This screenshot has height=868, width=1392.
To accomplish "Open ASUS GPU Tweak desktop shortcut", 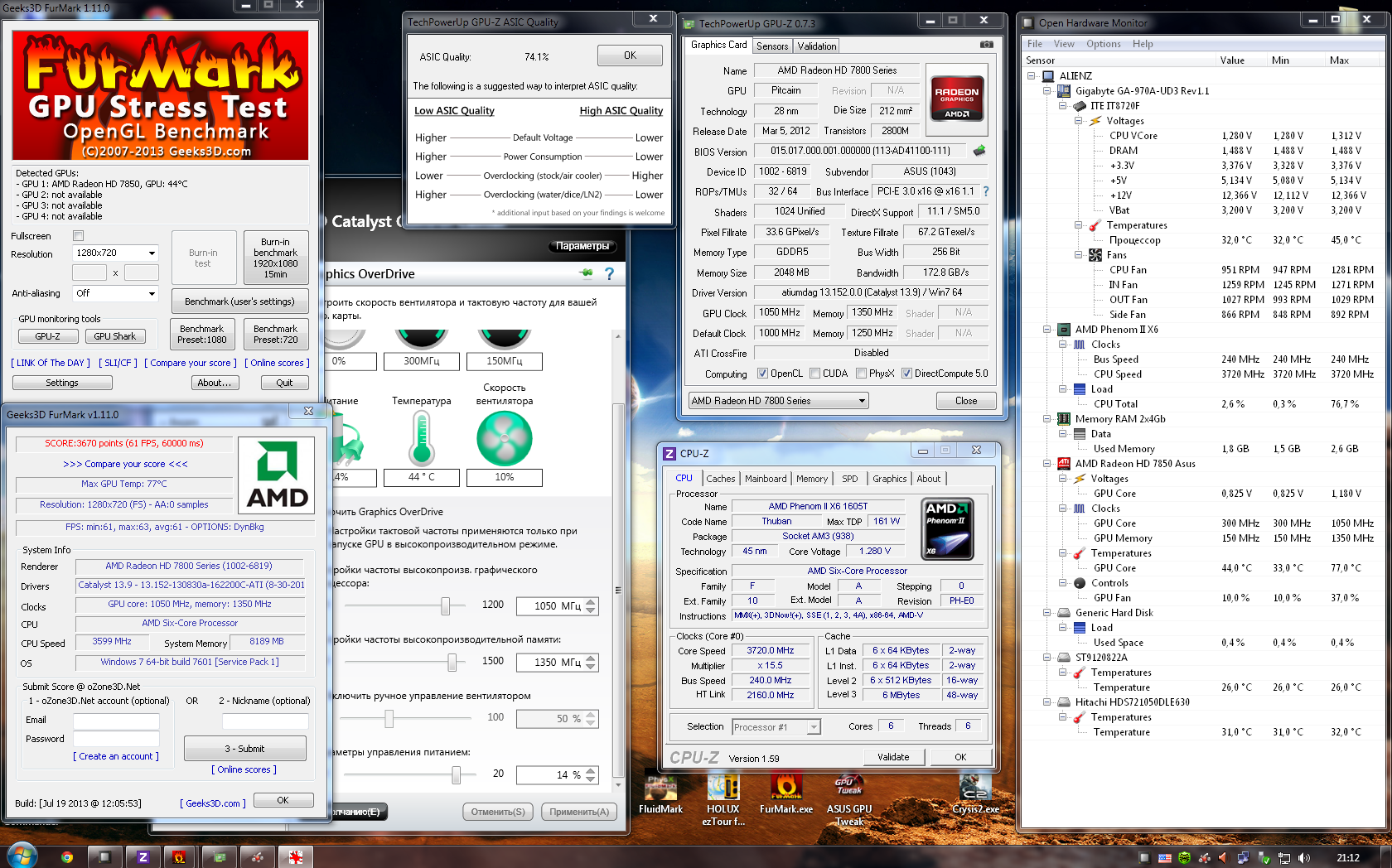I will pyautogui.click(x=849, y=799).
